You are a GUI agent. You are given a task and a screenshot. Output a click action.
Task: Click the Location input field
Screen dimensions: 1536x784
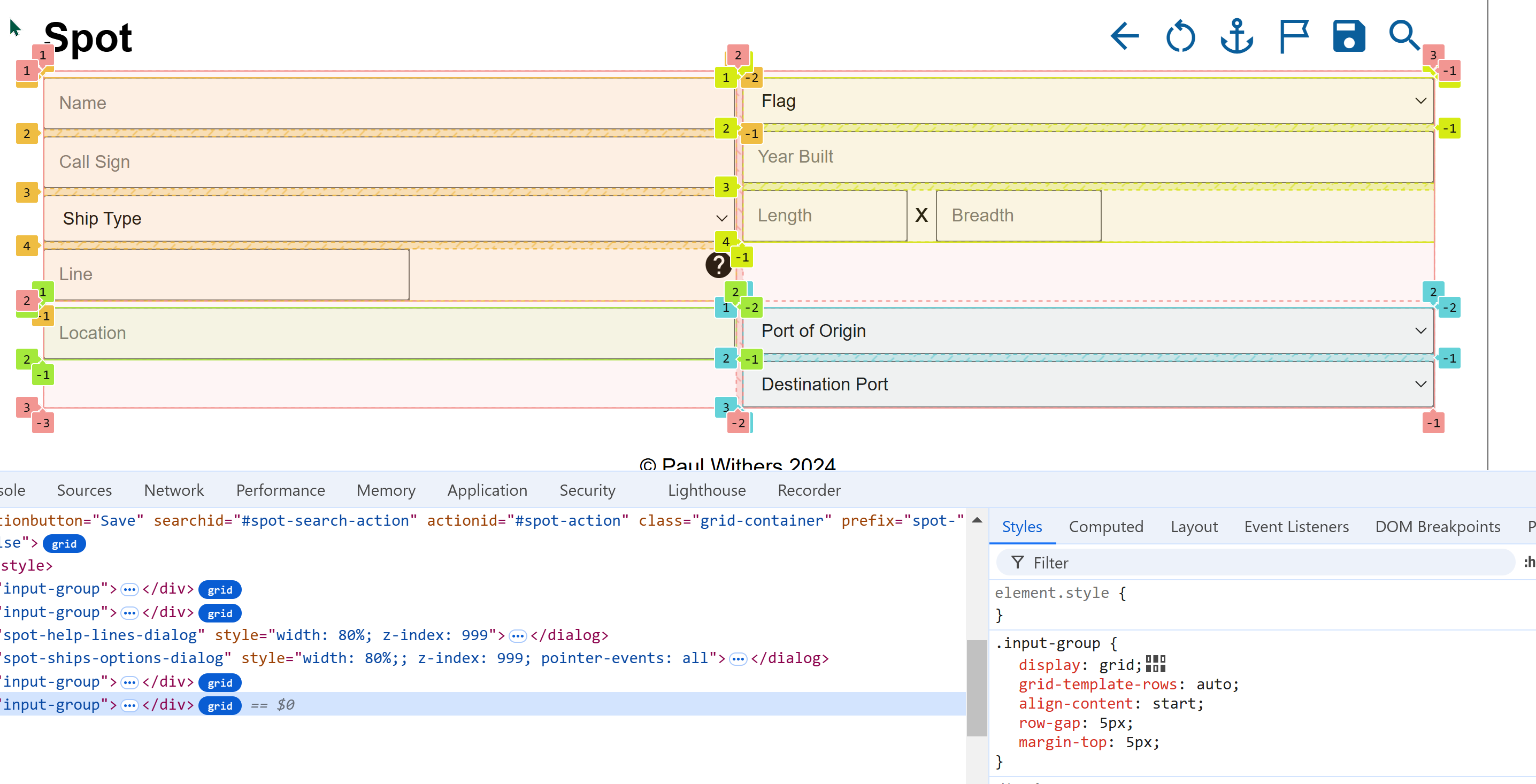389,333
